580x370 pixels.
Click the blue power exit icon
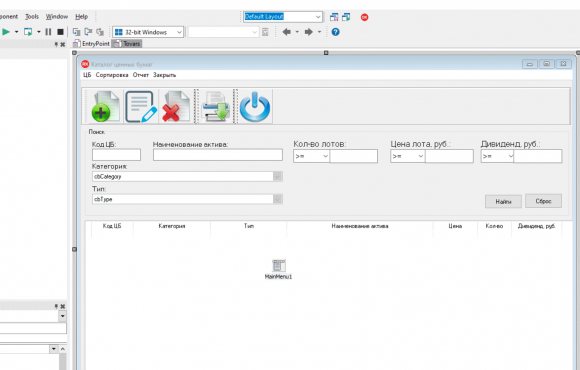pos(255,107)
